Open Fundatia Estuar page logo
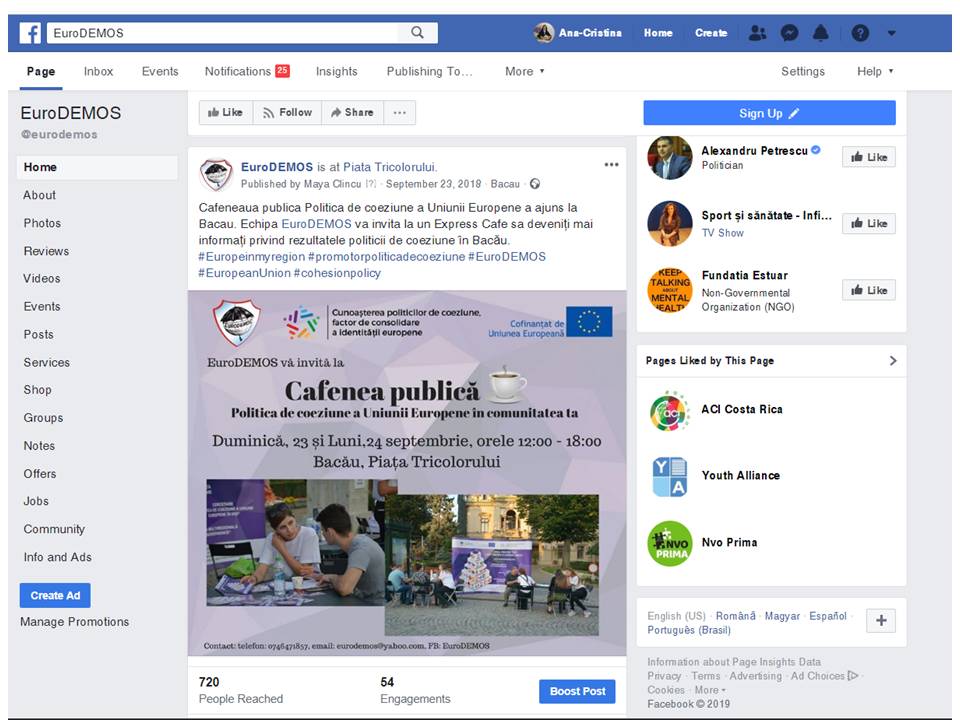The height and width of the screenshot is (720, 960). pos(670,290)
